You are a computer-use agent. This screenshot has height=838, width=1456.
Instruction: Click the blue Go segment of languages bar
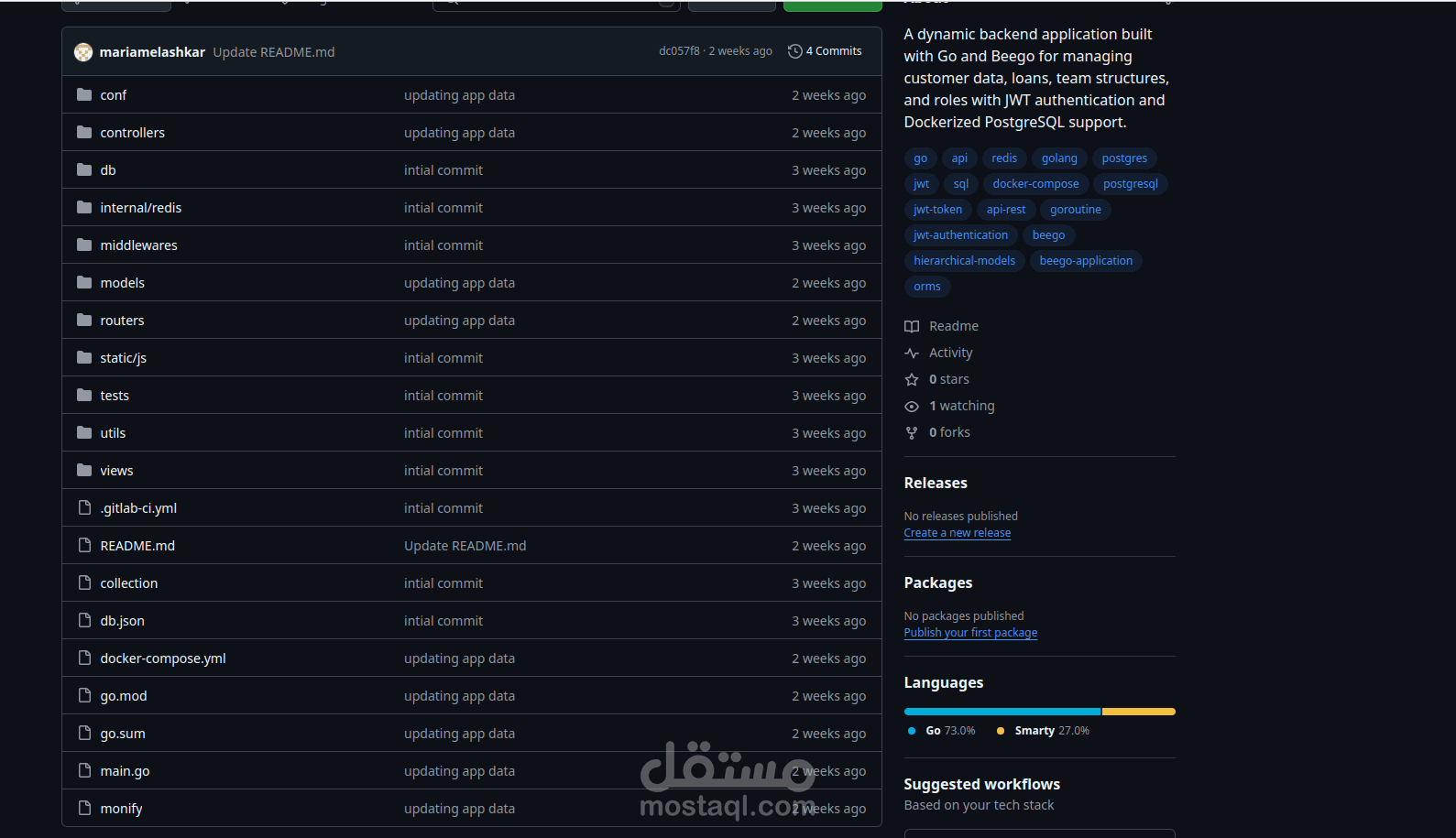(x=1002, y=712)
